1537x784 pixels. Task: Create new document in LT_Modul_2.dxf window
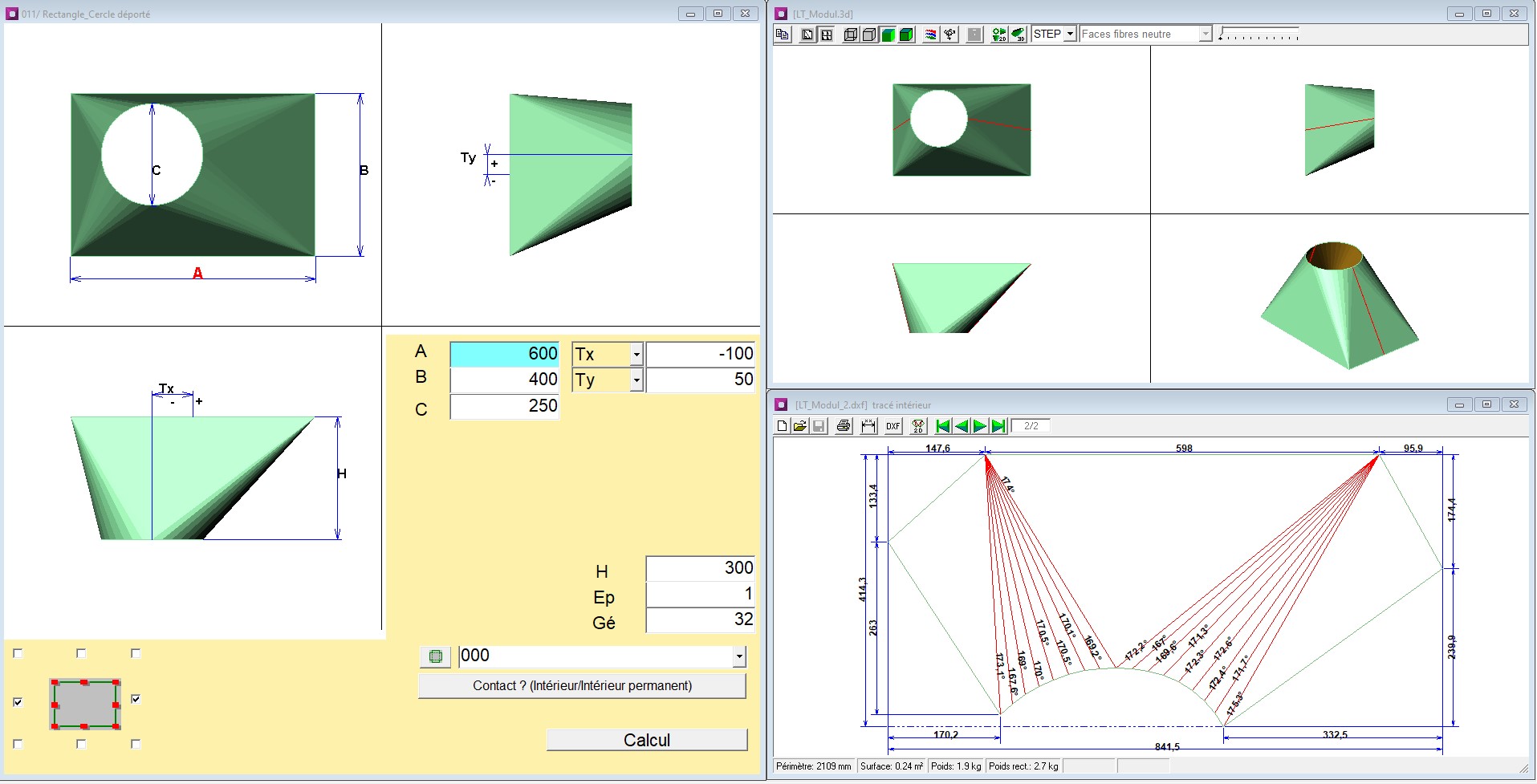point(783,426)
